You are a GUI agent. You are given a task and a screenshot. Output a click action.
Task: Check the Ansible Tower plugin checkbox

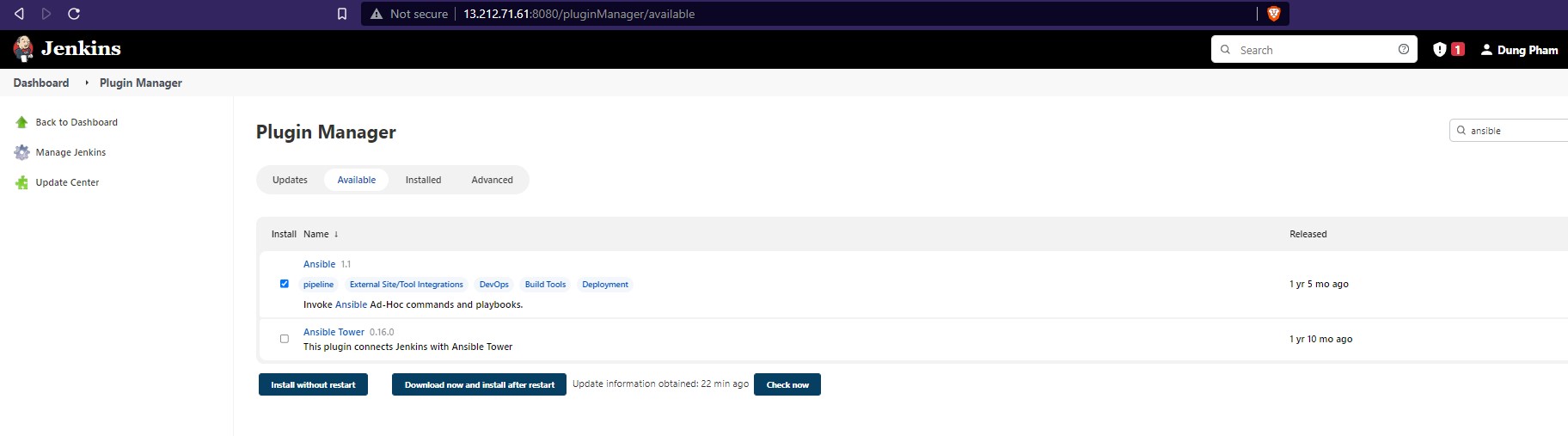(285, 339)
